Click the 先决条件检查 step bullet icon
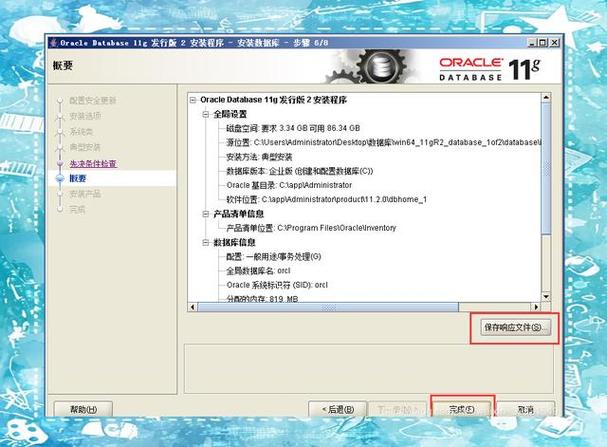The height and width of the screenshot is (447, 607). 60,164
